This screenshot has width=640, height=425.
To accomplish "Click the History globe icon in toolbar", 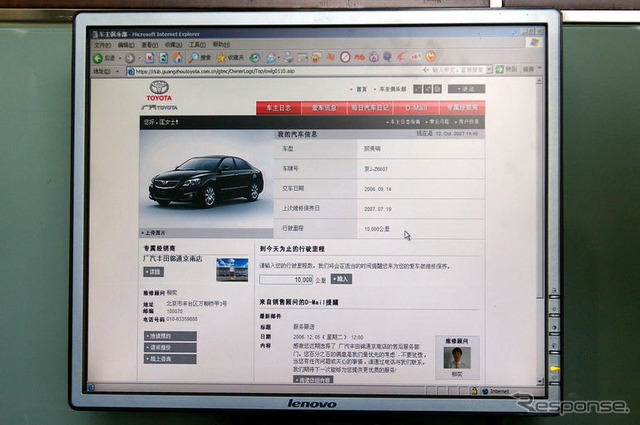I will tap(255, 58).
